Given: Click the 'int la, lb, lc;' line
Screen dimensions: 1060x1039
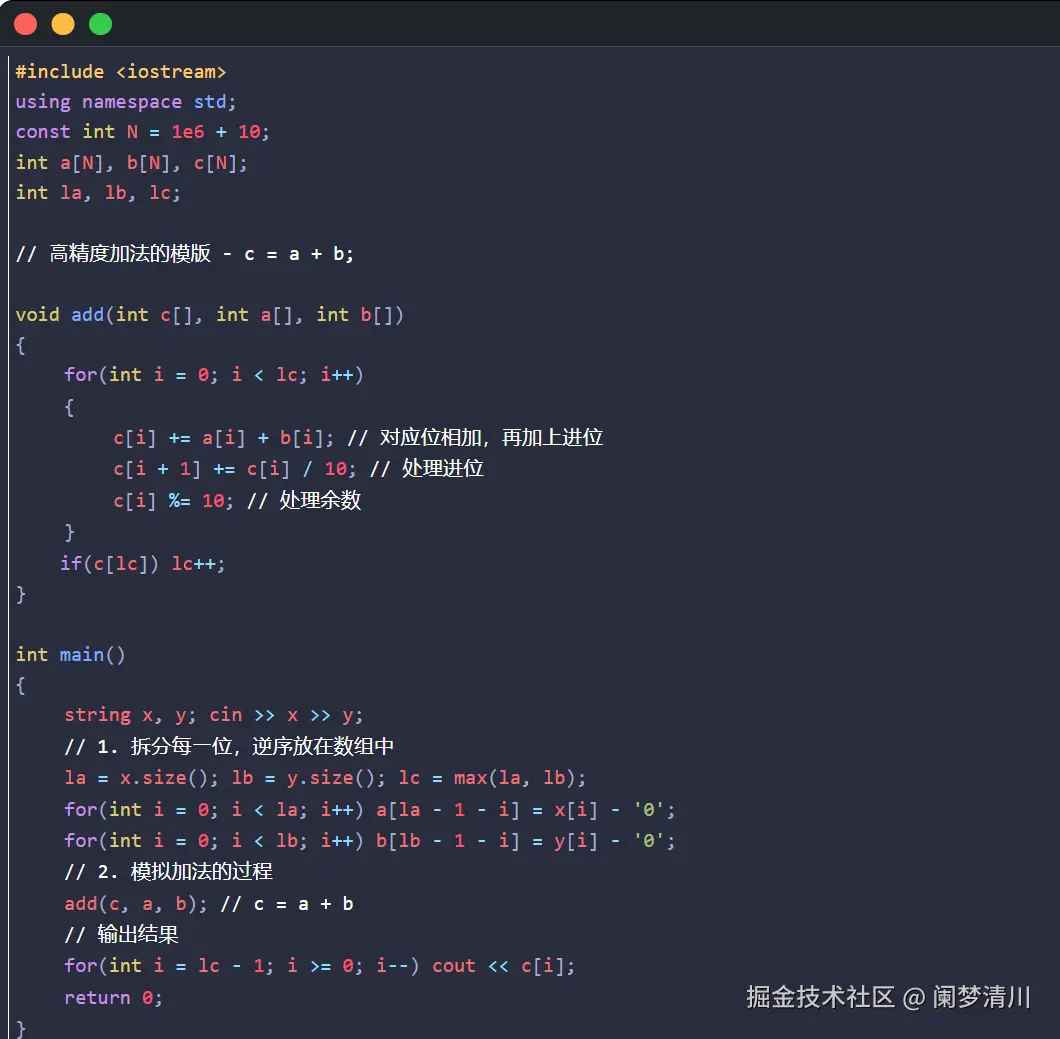Looking at the screenshot, I should click(98, 193).
